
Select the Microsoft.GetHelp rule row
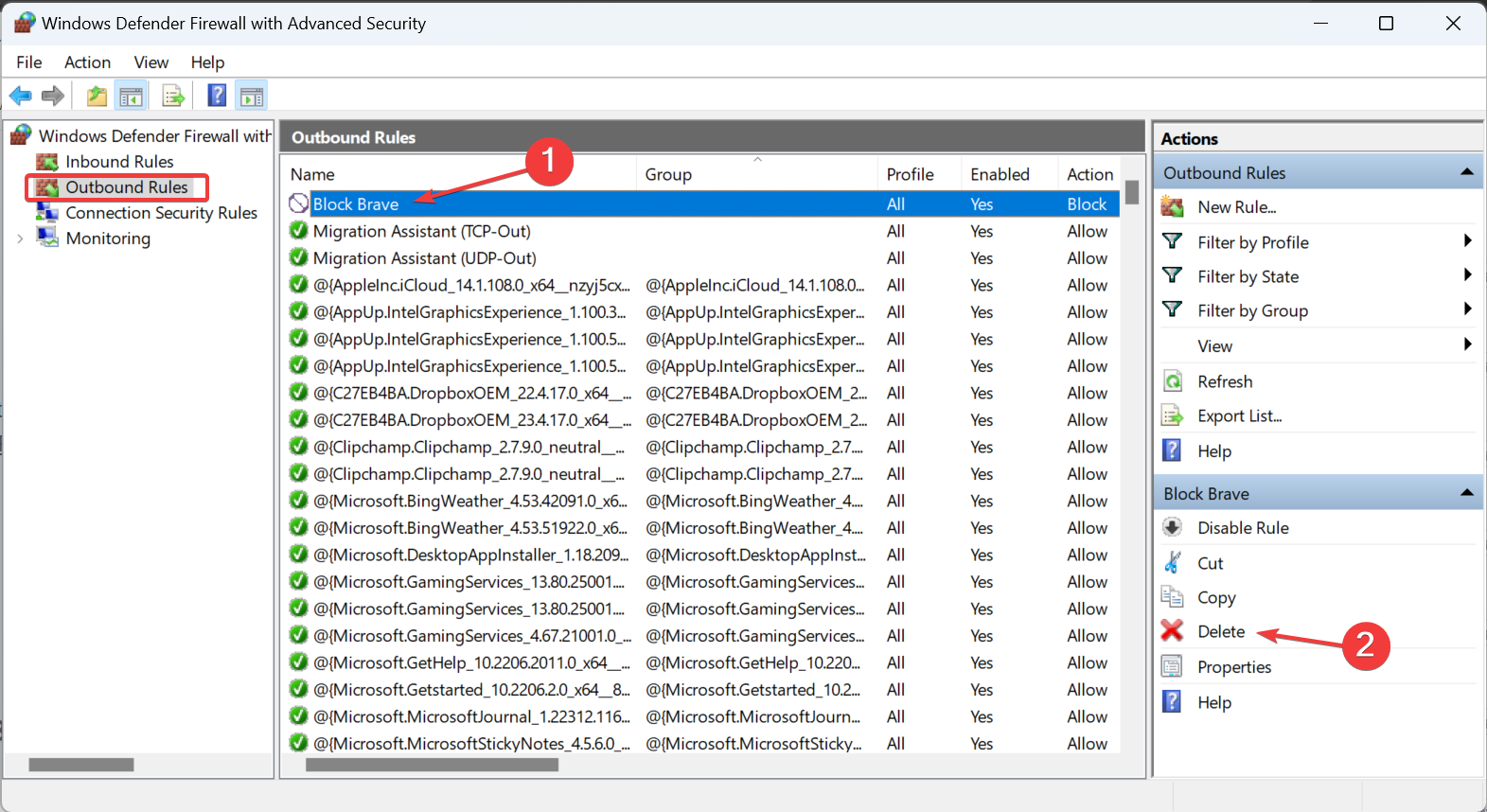pos(701,662)
